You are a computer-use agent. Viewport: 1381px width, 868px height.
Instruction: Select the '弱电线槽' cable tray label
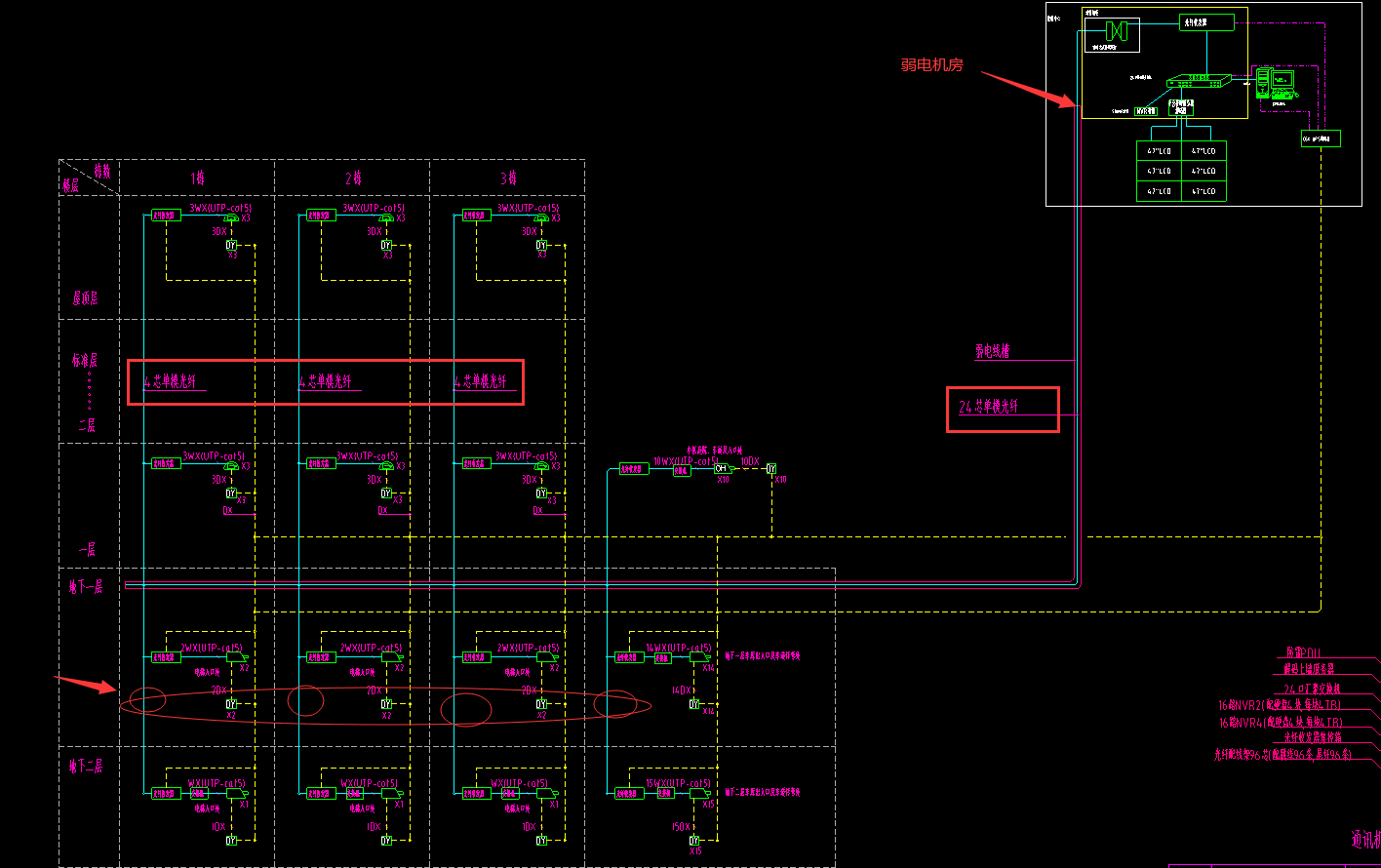992,351
